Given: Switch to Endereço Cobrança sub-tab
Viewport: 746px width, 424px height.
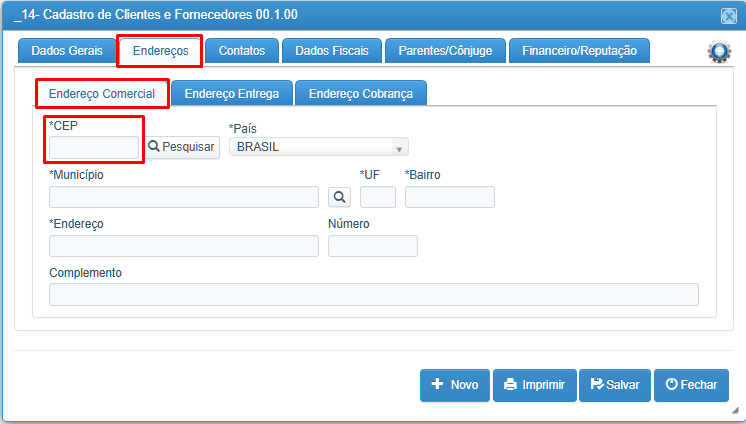Looking at the screenshot, I should (361, 93).
